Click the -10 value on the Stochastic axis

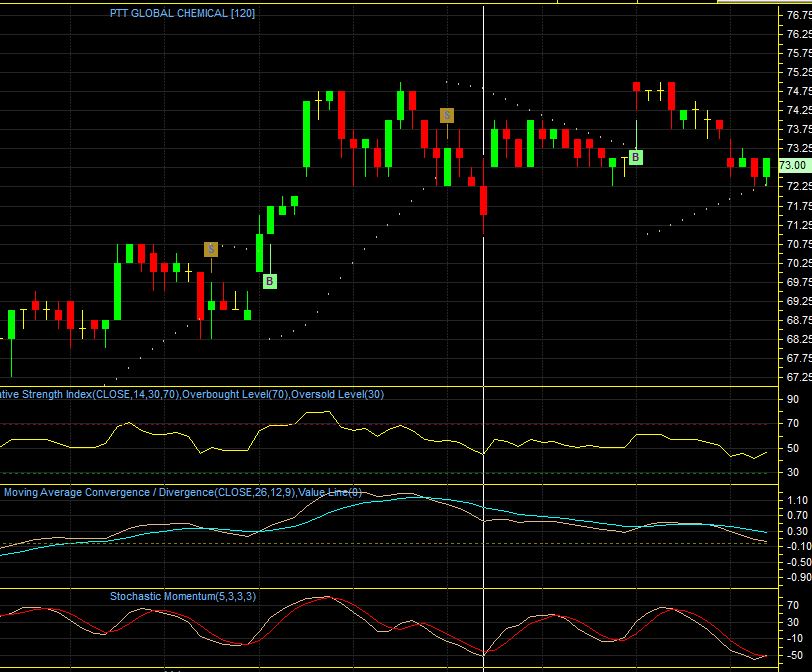(794, 638)
